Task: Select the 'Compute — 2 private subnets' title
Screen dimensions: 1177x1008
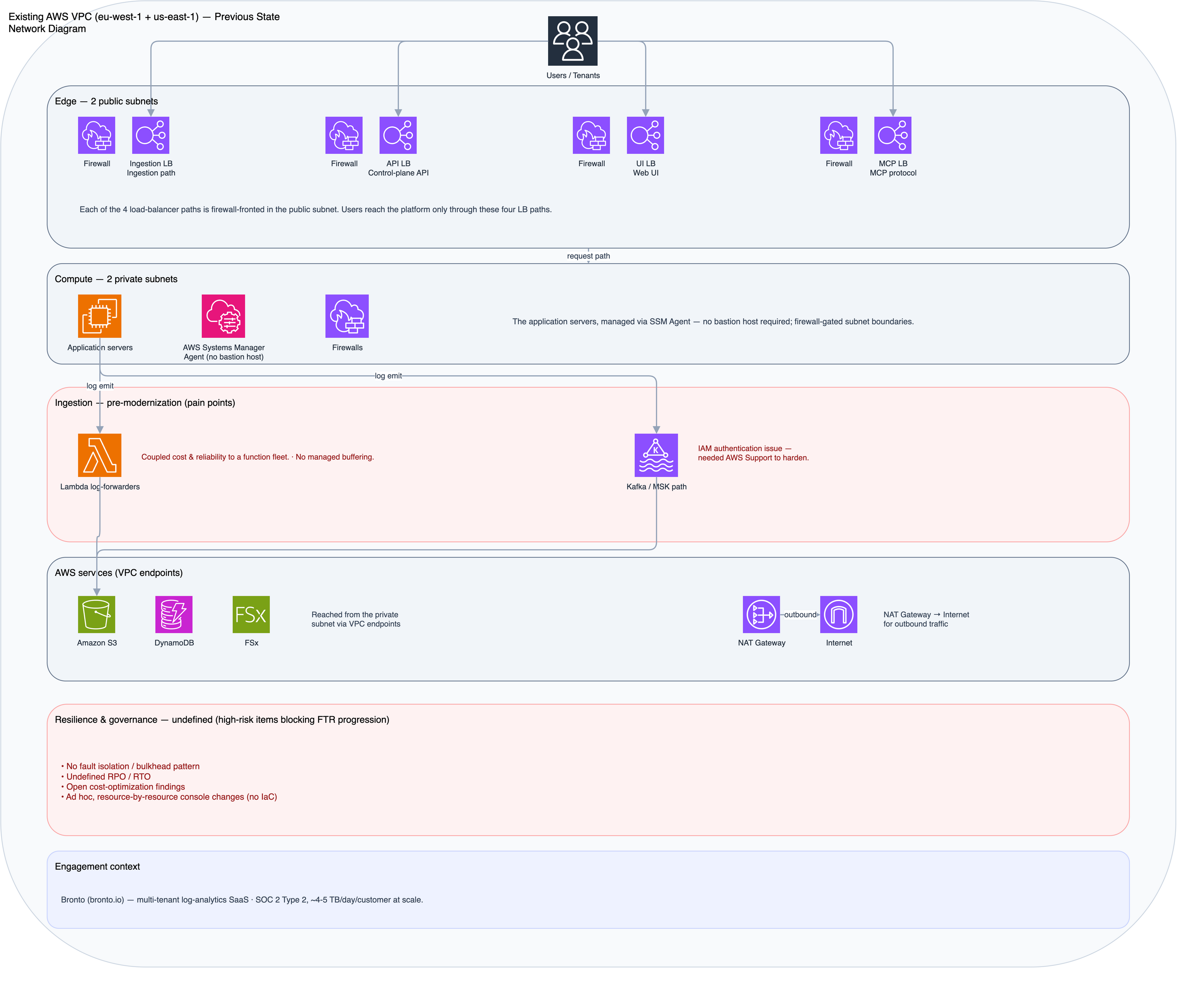Action: click(116, 279)
